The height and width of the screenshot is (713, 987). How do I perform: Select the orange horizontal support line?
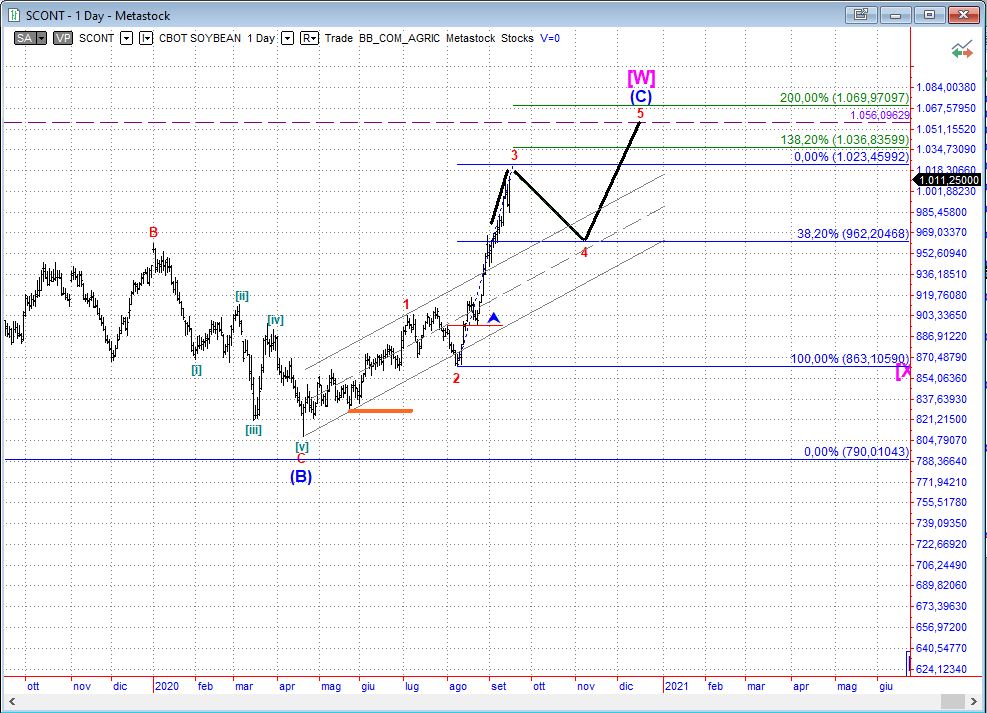coord(379,410)
